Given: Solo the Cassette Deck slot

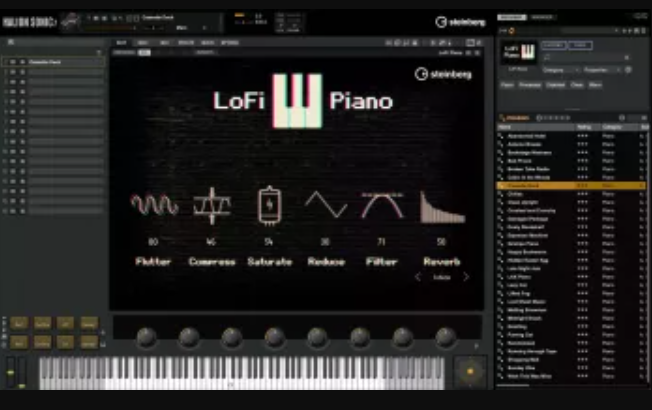Looking at the screenshot, I should point(22,62).
